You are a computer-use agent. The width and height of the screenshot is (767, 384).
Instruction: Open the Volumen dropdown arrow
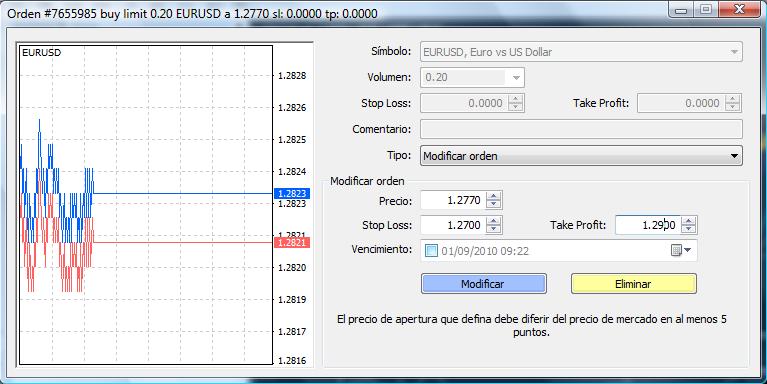click(x=516, y=77)
